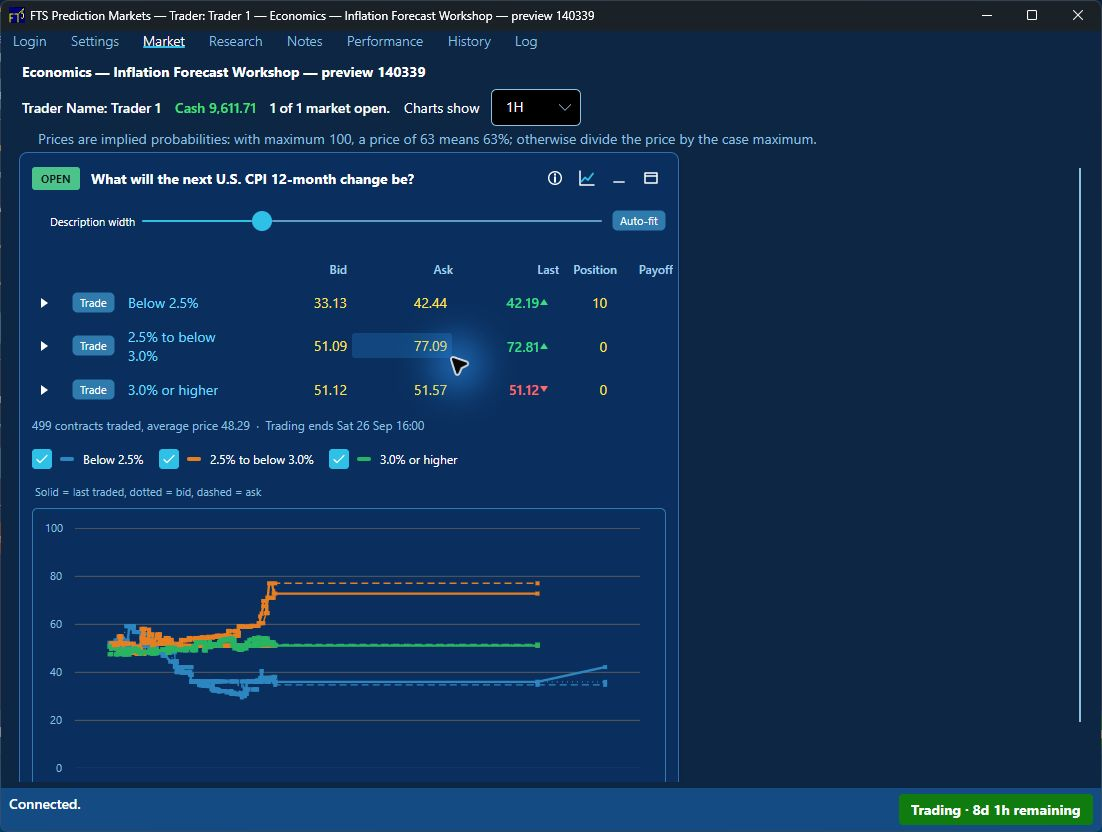Click the 499 contracts traded summary

coord(141,426)
